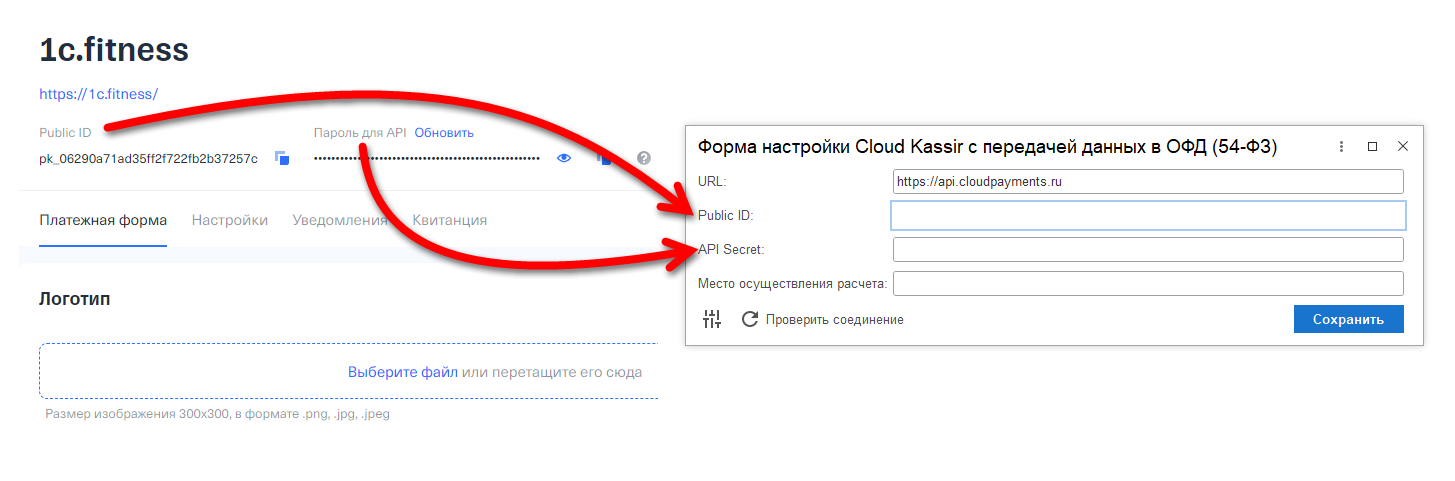Click the 1c.fitness page heading
Image resolution: width=1455 pixels, height=481 pixels.
tap(114, 49)
